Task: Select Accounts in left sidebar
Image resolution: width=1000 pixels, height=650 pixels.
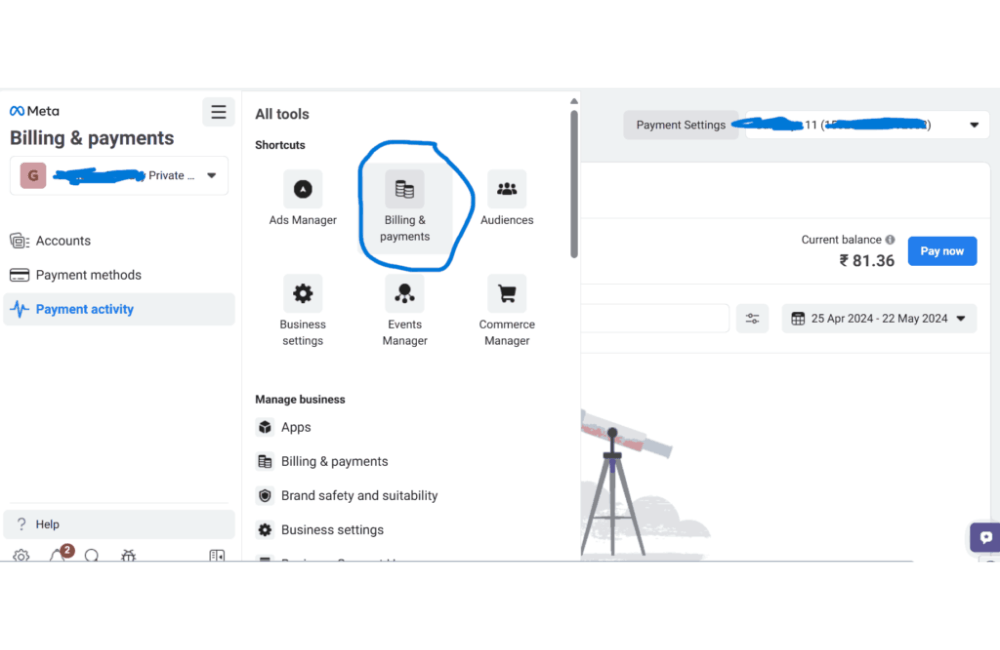Action: tap(63, 241)
